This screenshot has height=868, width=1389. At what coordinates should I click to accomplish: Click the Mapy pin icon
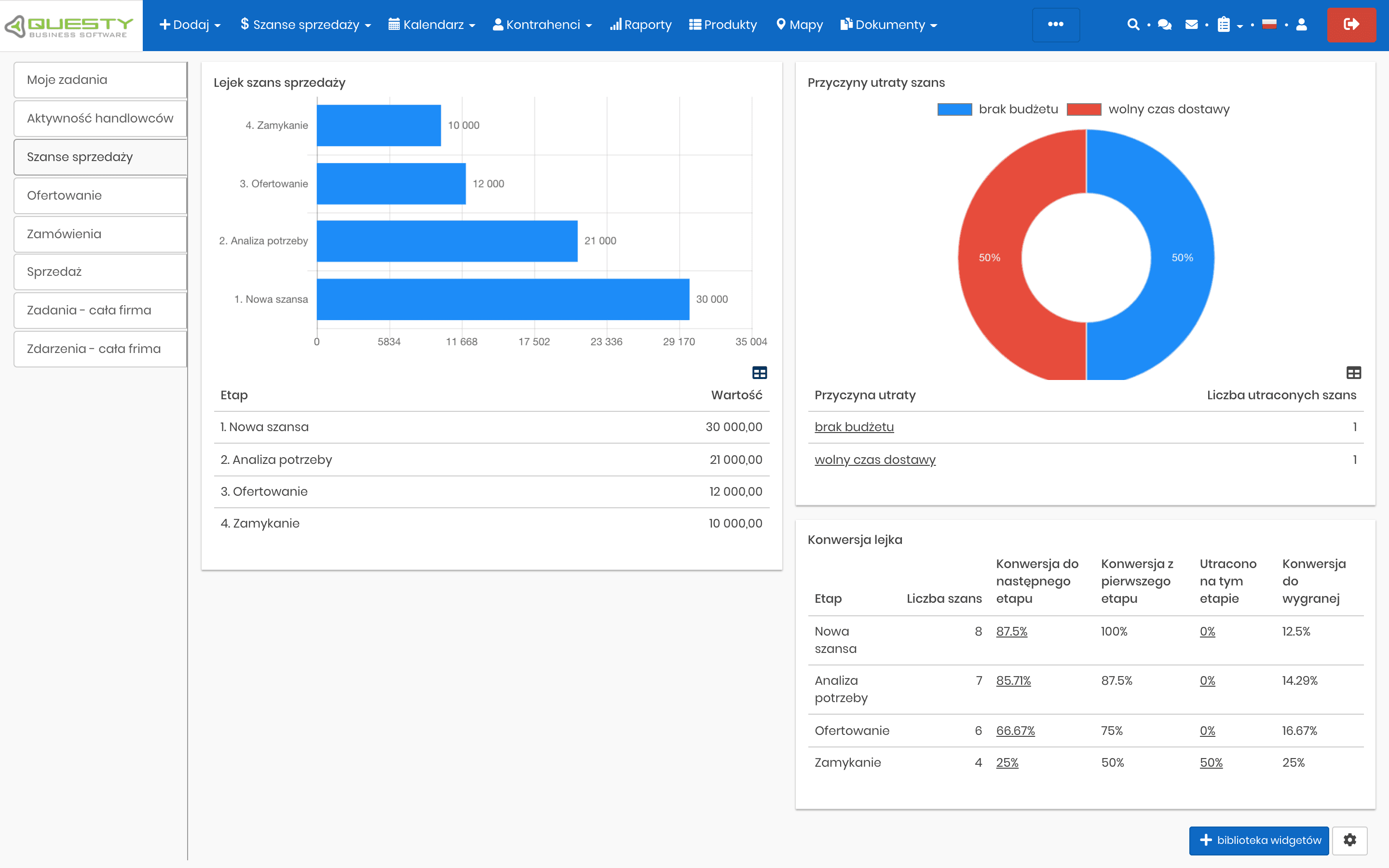781,25
